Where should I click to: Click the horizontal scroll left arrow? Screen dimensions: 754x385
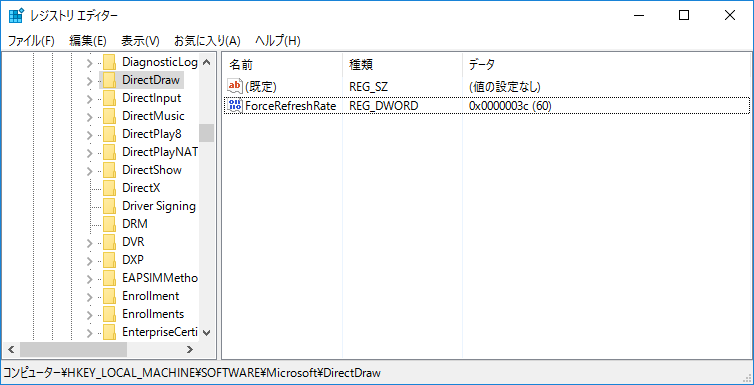11,349
